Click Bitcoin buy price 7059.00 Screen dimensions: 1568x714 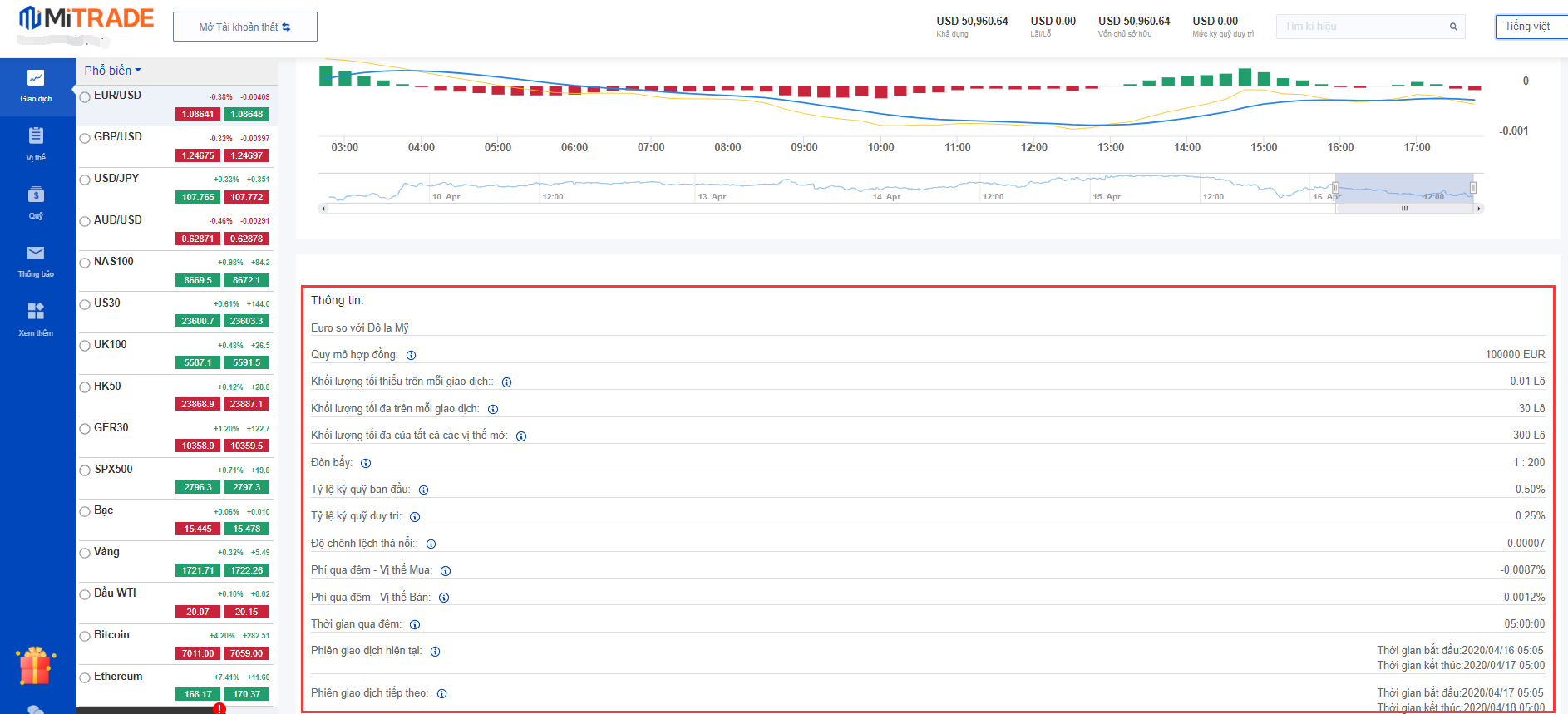point(247,653)
